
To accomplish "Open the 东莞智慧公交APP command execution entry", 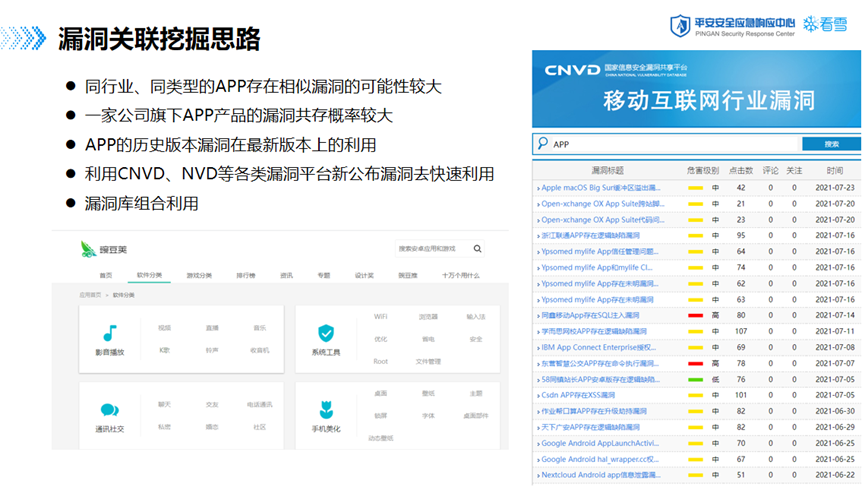I will click(600, 363).
